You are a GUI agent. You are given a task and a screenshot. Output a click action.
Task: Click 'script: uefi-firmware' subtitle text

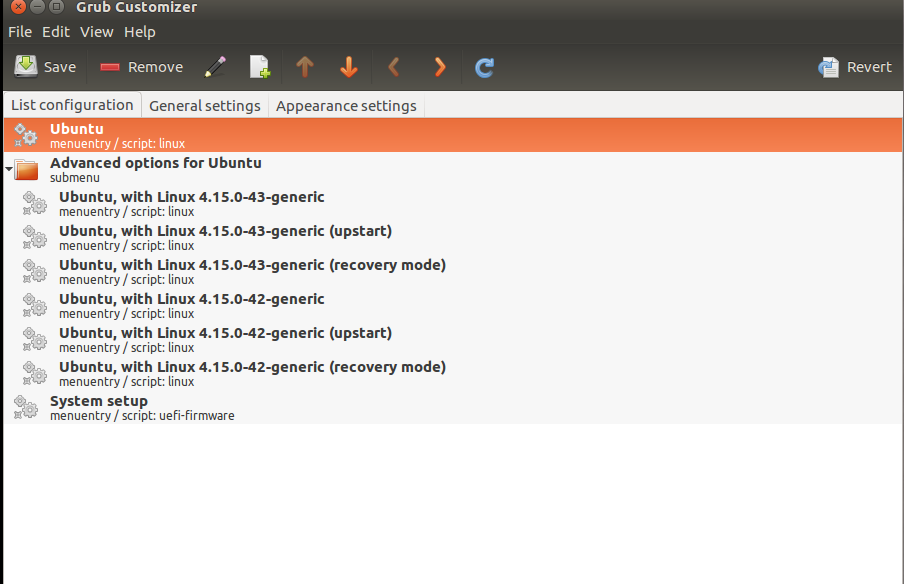[178, 416]
